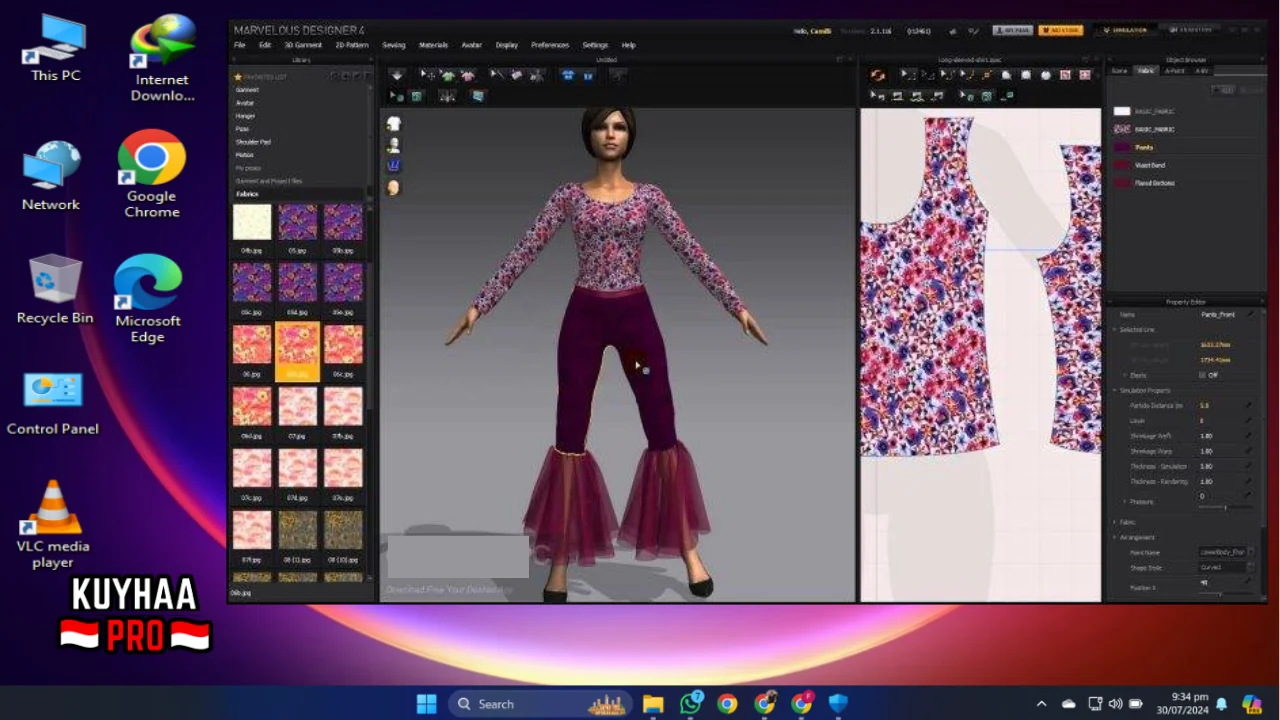This screenshot has height=720, width=1280.
Task: Open the Avatar menu
Action: pyautogui.click(x=471, y=45)
